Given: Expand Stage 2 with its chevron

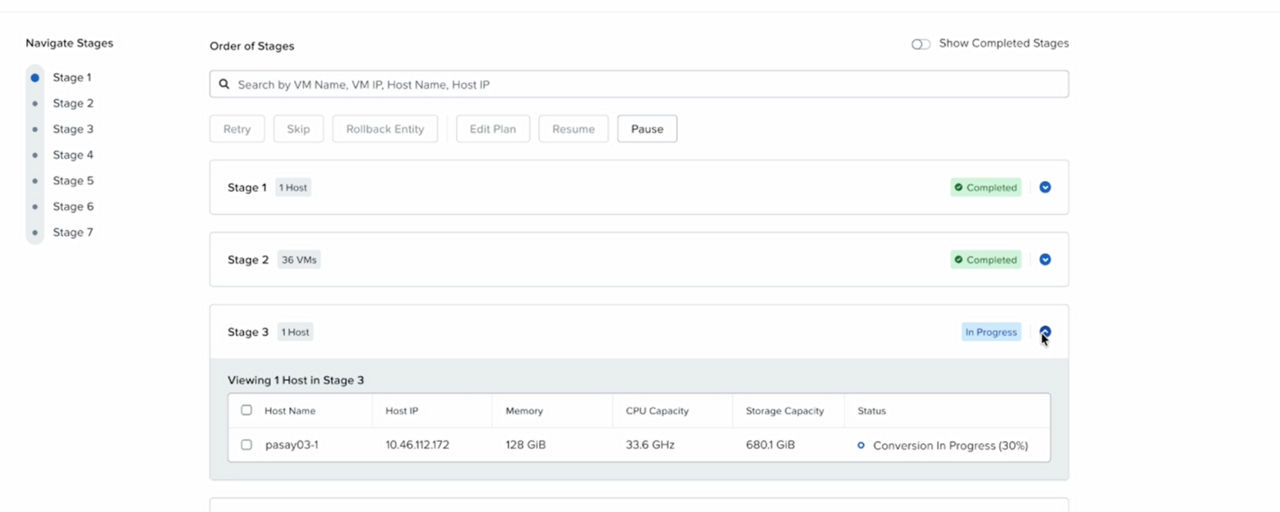Looking at the screenshot, I should point(1045,259).
